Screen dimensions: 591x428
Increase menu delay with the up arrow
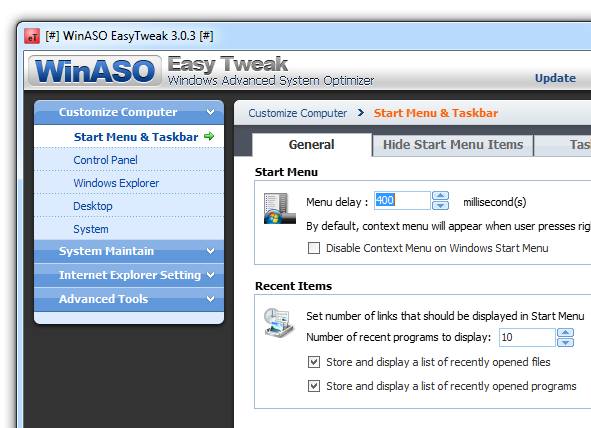pos(440,196)
